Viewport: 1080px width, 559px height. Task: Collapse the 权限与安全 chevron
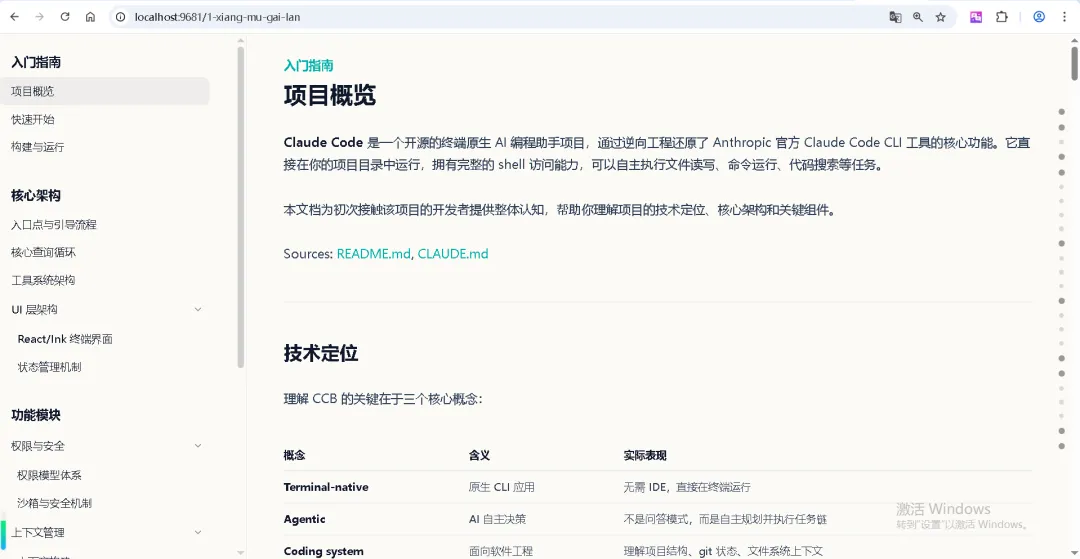[x=198, y=446]
